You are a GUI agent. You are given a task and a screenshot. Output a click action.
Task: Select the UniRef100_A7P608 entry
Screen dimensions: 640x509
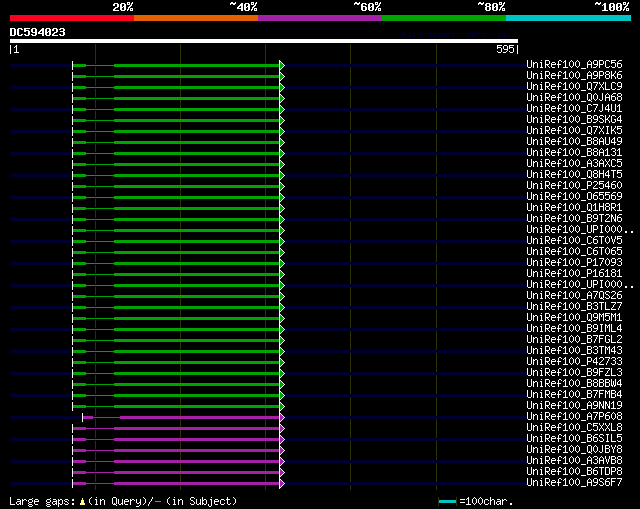(x=574, y=417)
